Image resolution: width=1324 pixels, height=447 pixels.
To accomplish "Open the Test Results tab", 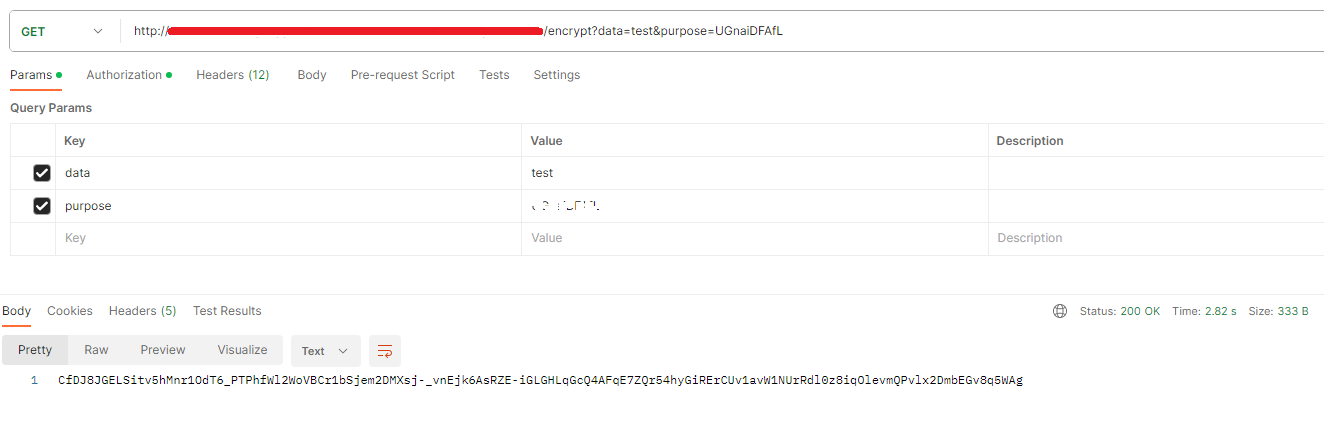I will pyautogui.click(x=227, y=311).
